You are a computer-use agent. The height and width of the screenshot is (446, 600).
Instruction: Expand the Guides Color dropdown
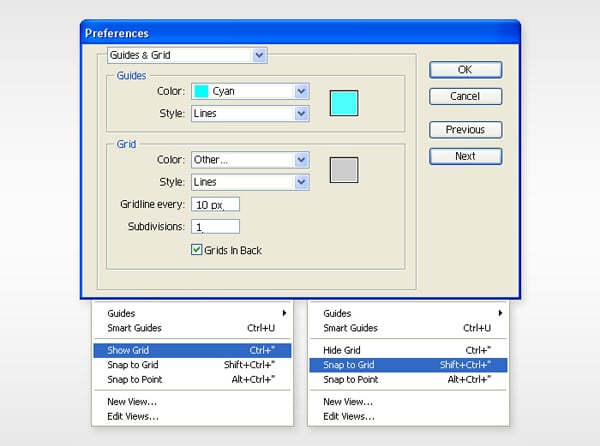(x=301, y=91)
